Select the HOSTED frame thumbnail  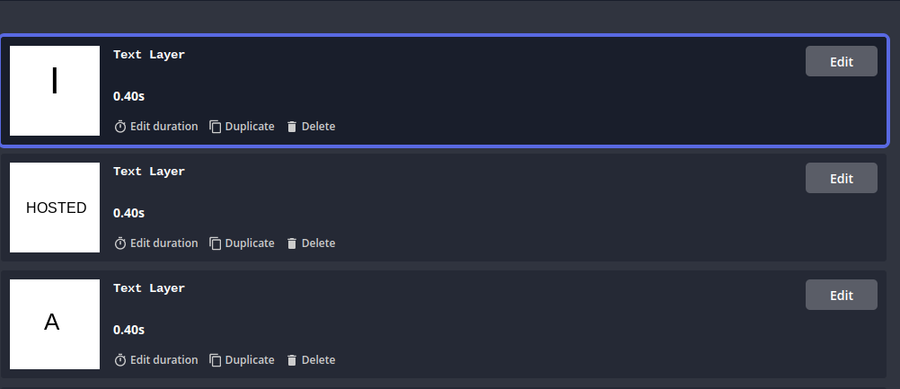pos(55,207)
